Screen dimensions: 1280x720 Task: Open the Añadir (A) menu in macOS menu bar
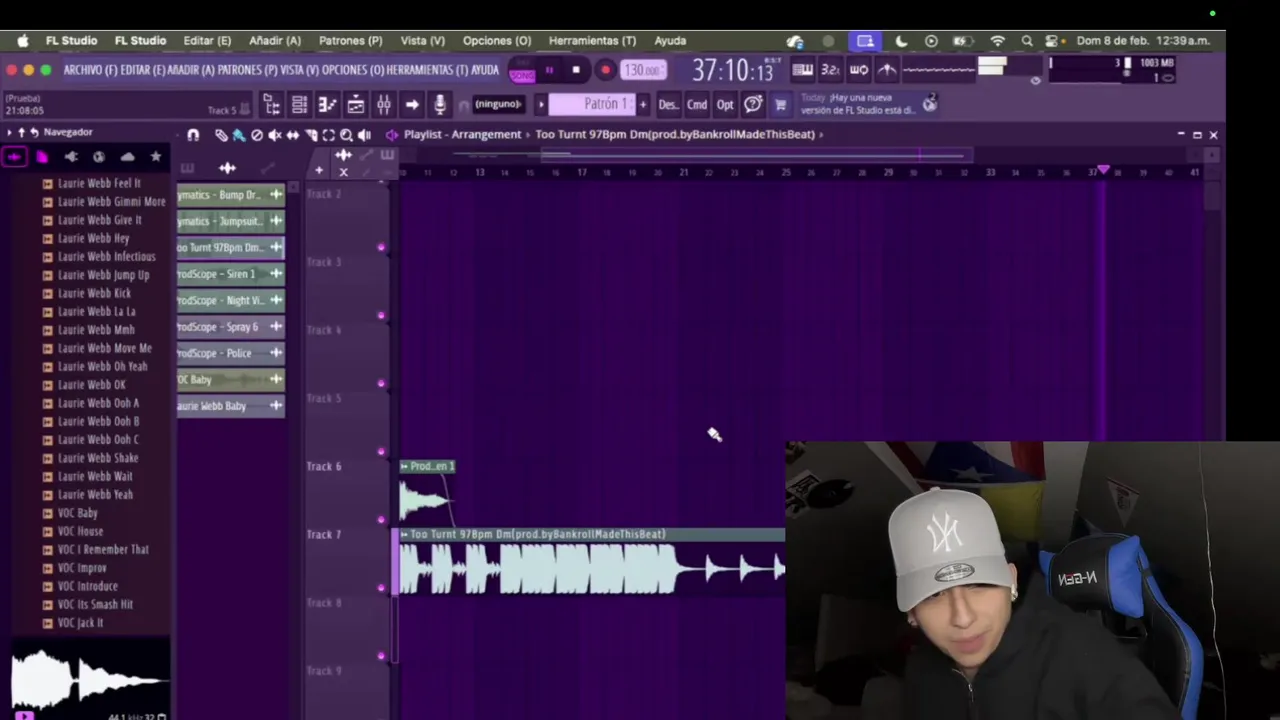275,41
